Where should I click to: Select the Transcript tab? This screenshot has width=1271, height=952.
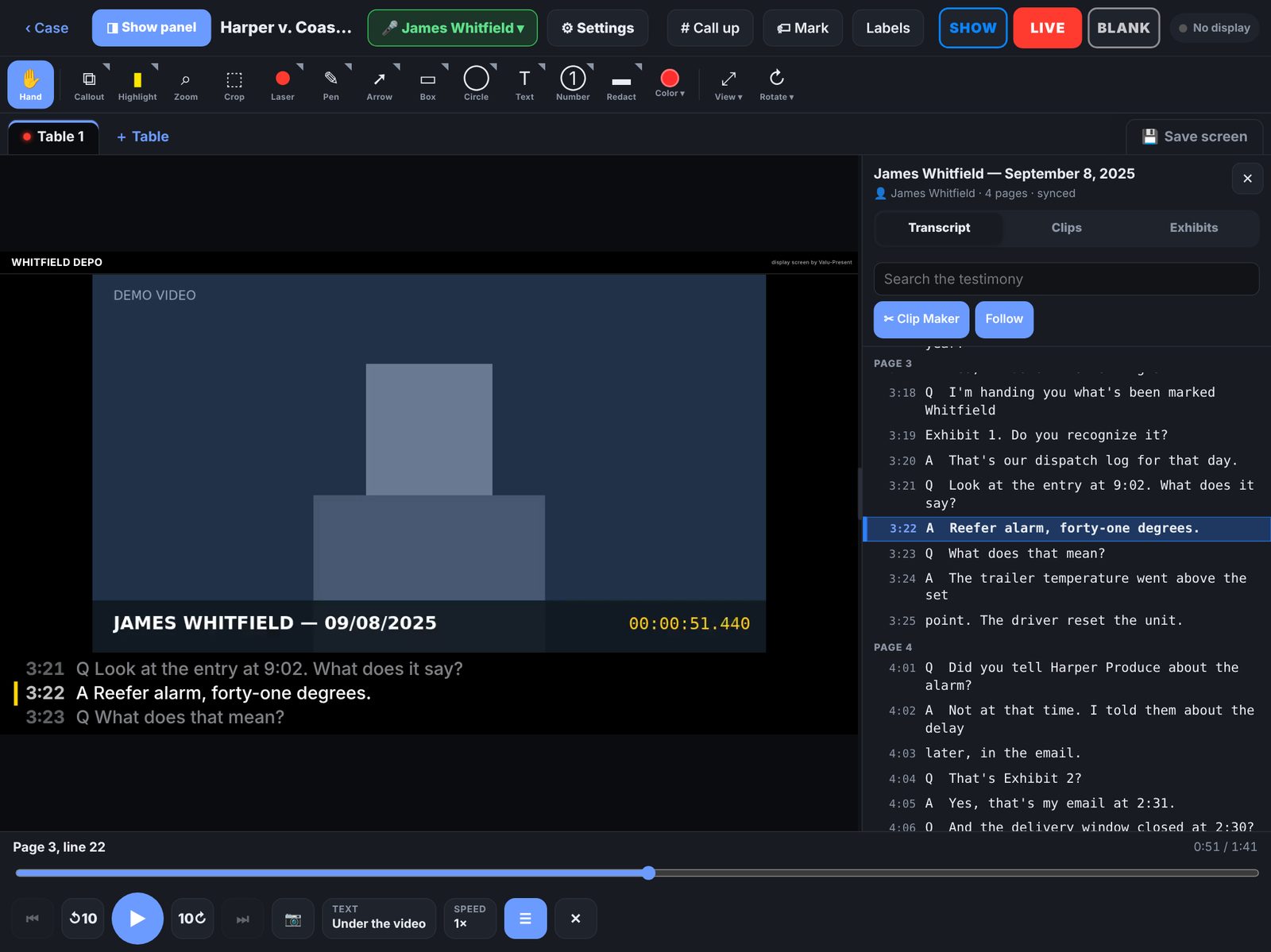pos(939,228)
